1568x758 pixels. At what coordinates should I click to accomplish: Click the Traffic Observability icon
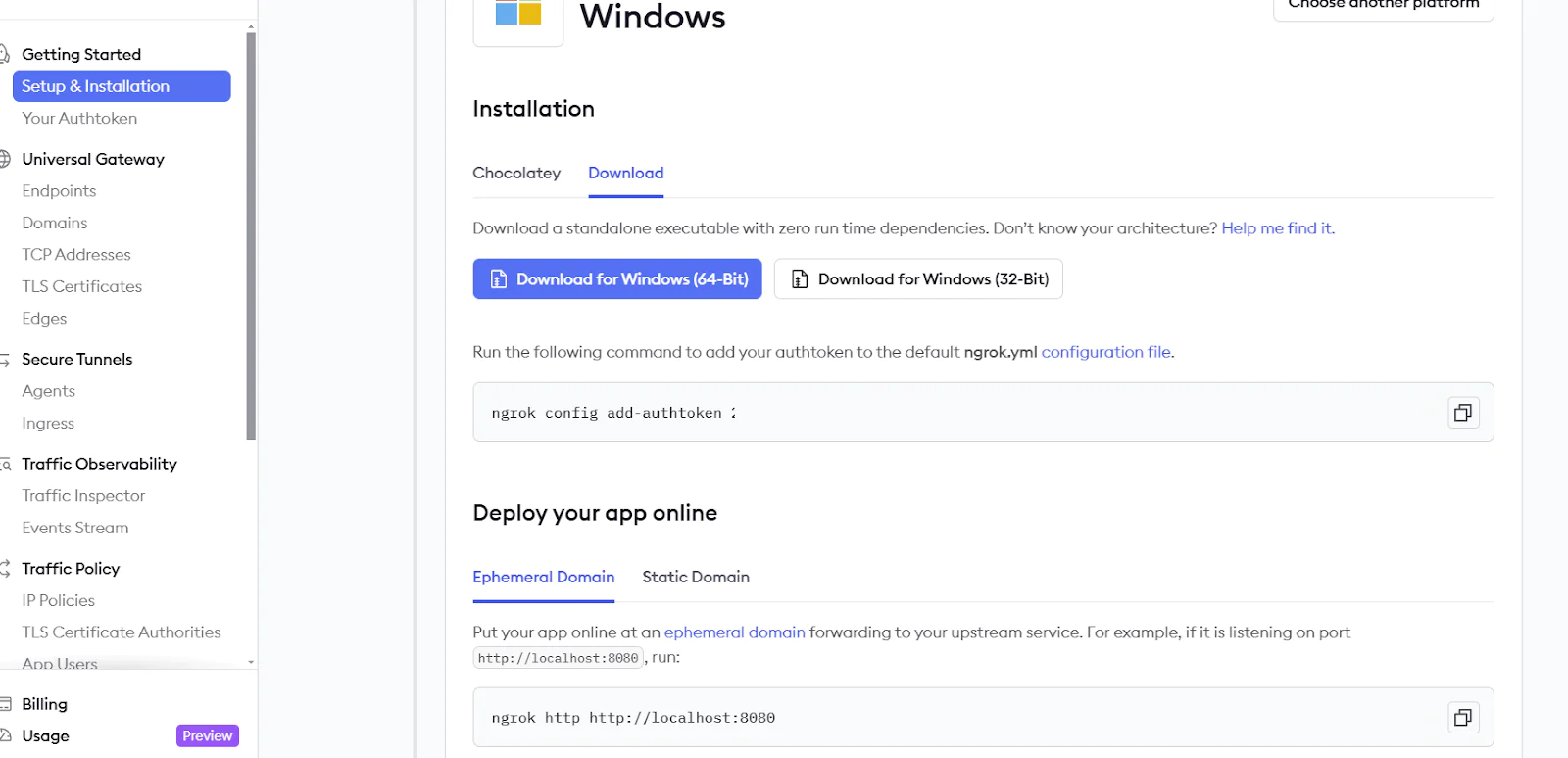pyautogui.click(x=5, y=464)
